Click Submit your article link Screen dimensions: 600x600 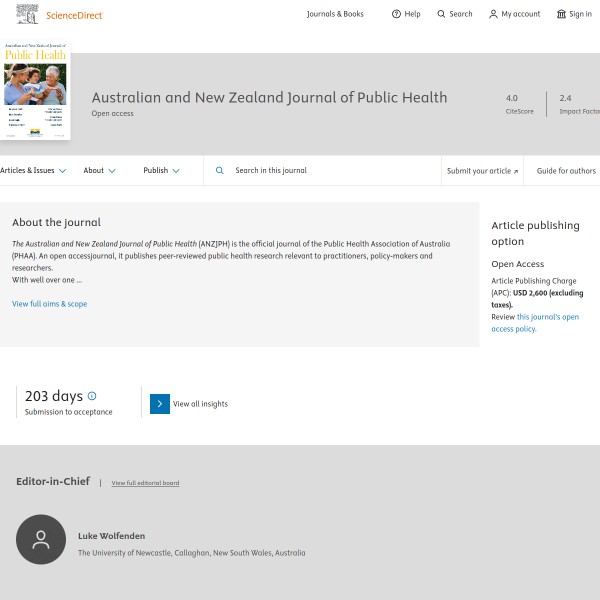pyautogui.click(x=482, y=171)
